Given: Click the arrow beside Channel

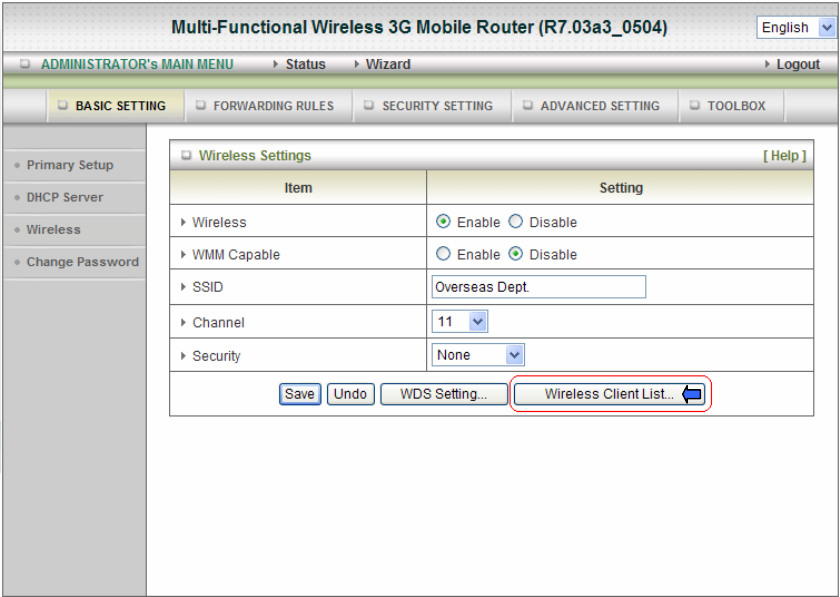Looking at the screenshot, I should click(x=183, y=322).
